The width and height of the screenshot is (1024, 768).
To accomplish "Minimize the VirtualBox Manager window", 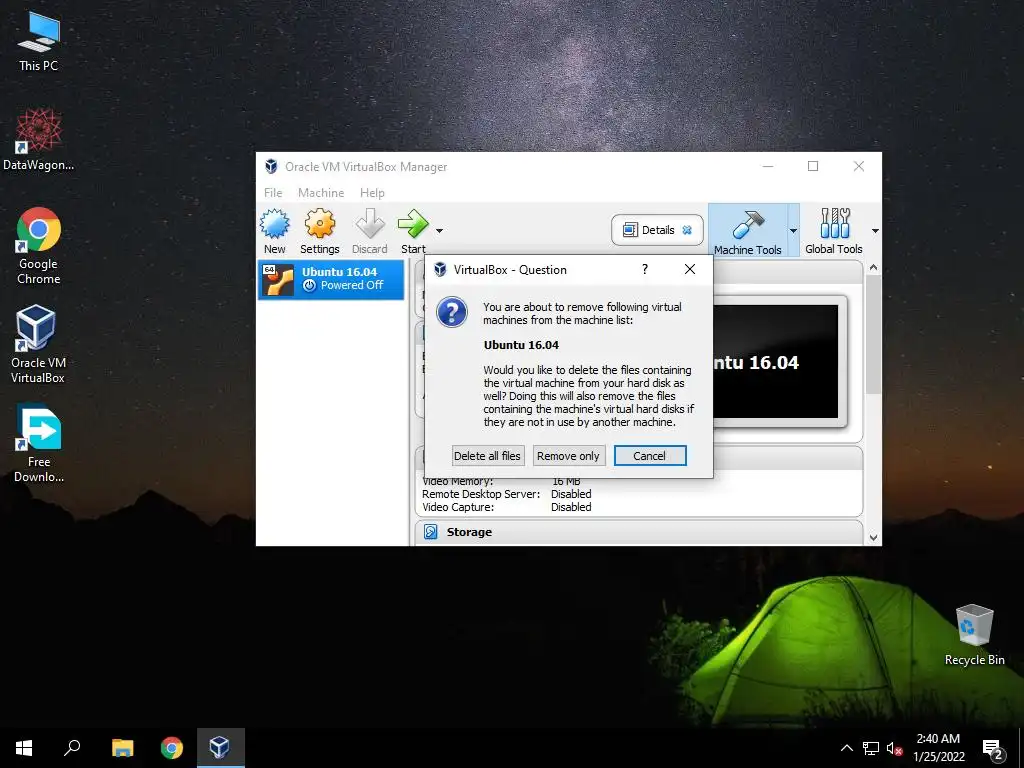I will 768,167.
